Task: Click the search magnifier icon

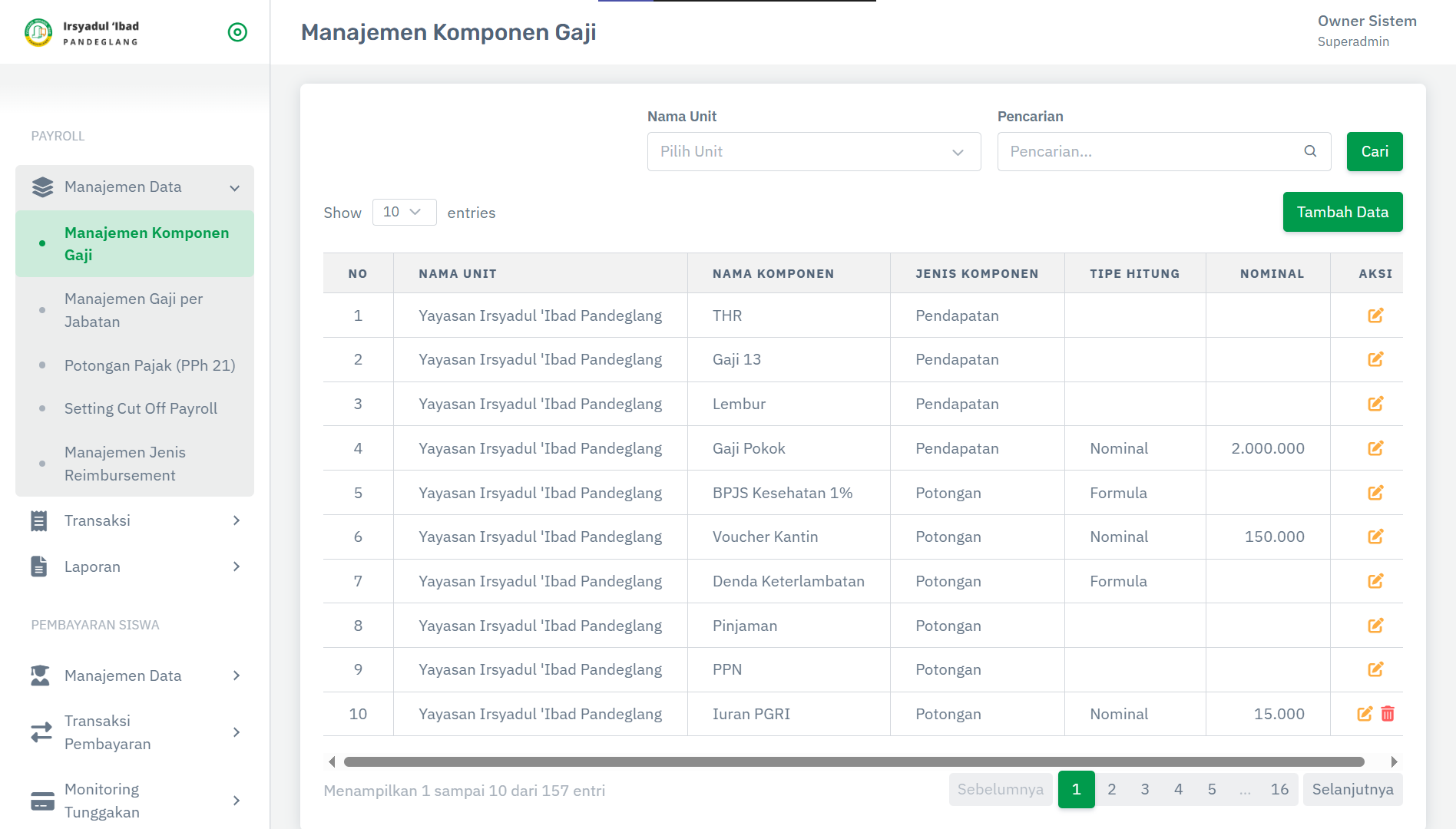Action: 1310,151
